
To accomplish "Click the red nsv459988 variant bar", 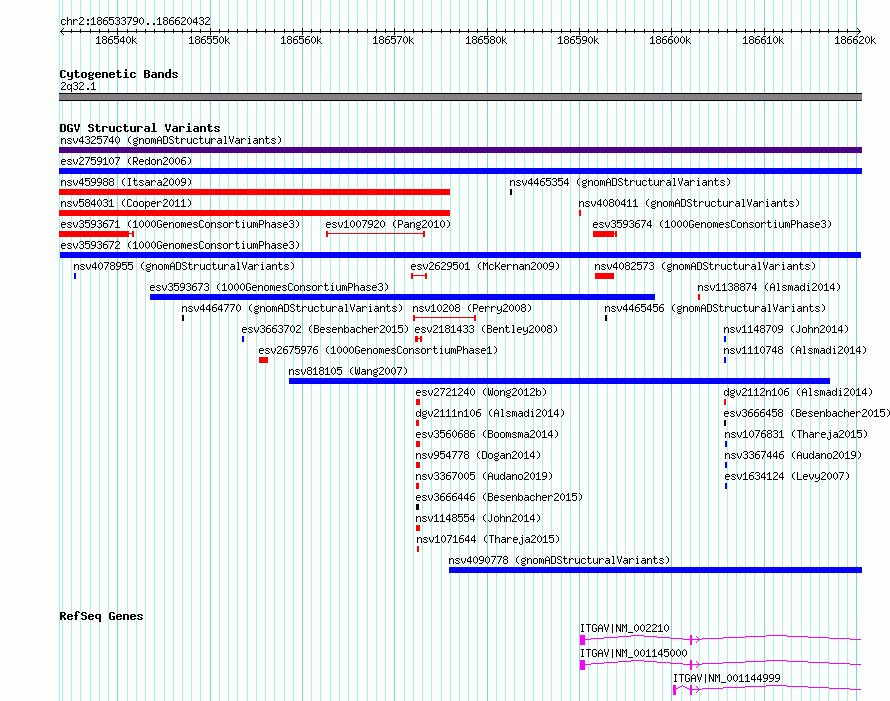I will 254,192.
